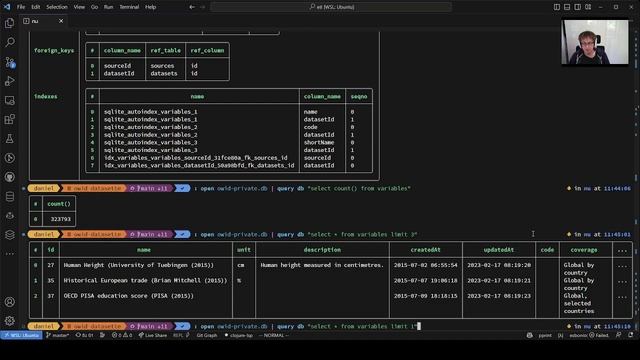Open the Testing flask view
The width and height of the screenshot is (640, 360).
[x=10, y=139]
